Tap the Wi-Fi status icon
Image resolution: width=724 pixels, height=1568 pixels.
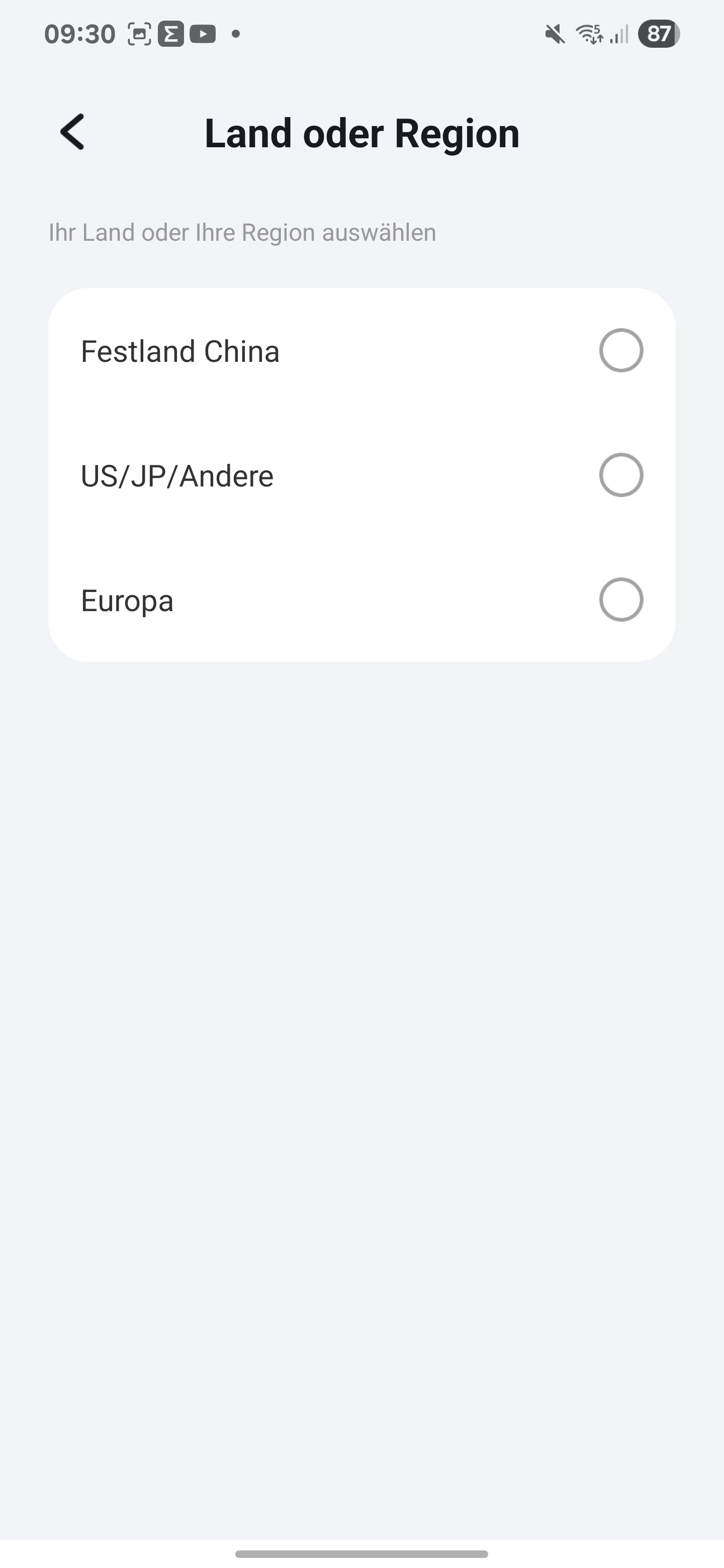pyautogui.click(x=589, y=34)
